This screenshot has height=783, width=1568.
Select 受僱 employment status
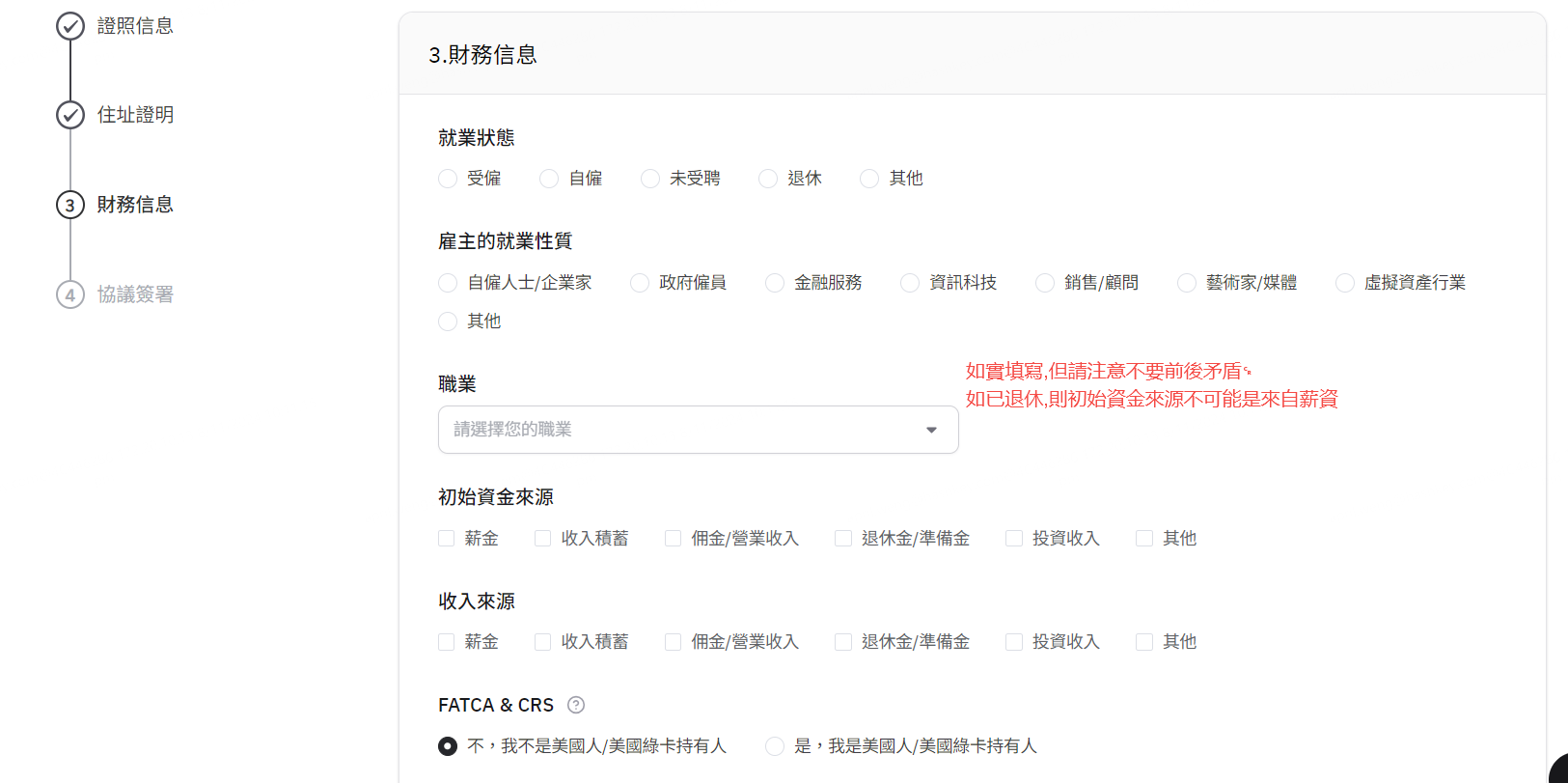(448, 179)
